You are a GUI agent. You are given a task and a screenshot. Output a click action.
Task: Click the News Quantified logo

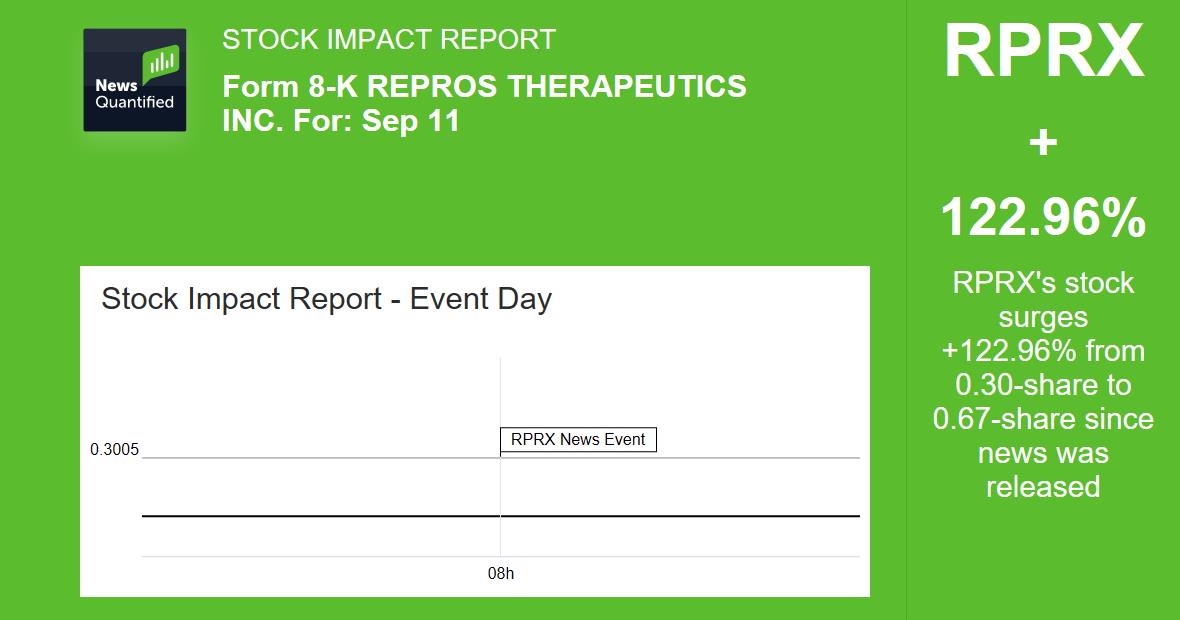tap(134, 80)
